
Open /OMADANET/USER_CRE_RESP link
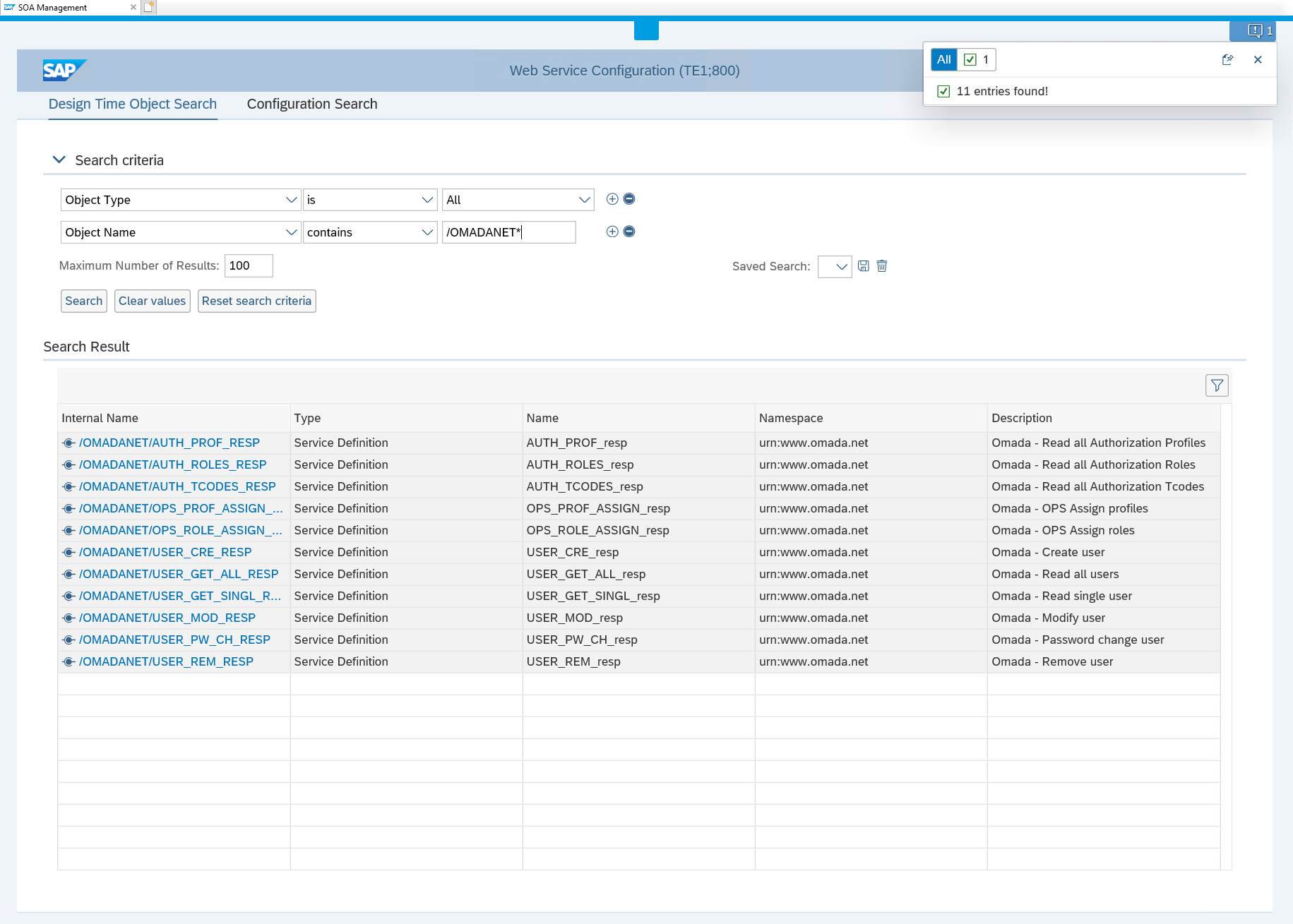(x=165, y=552)
